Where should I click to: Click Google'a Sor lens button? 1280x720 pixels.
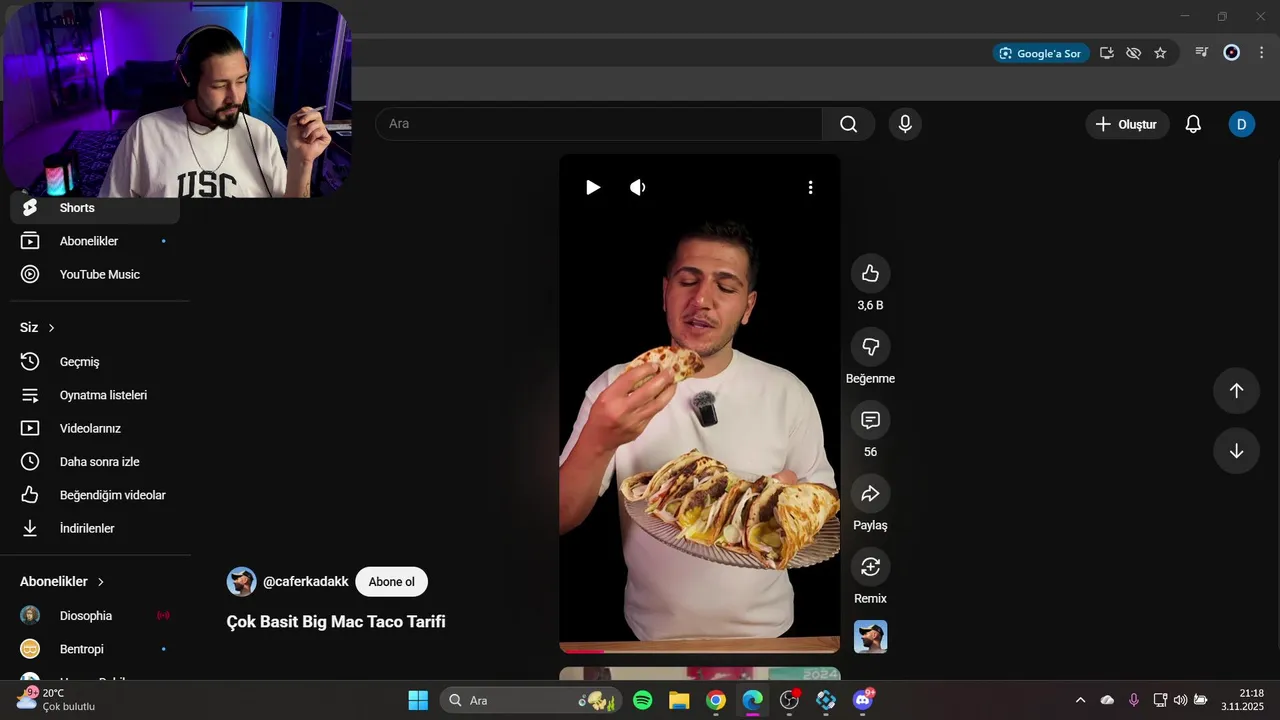(1041, 53)
